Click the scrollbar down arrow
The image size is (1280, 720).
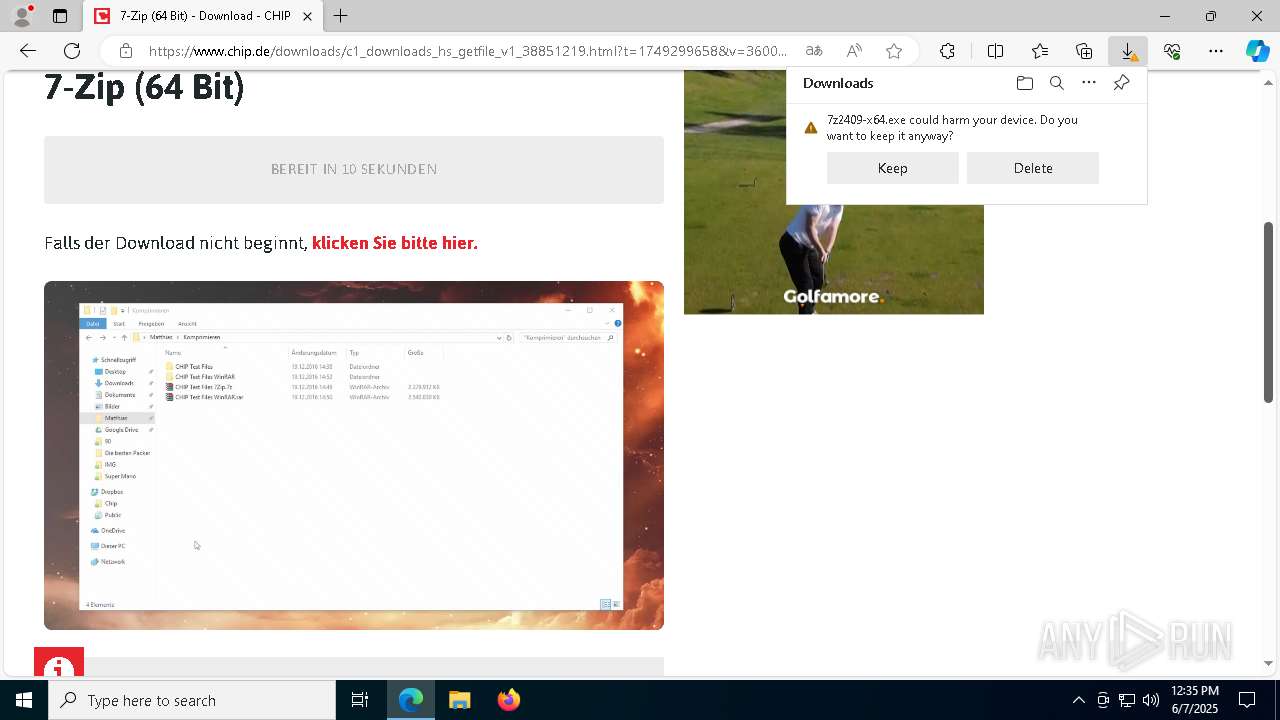(x=1268, y=663)
